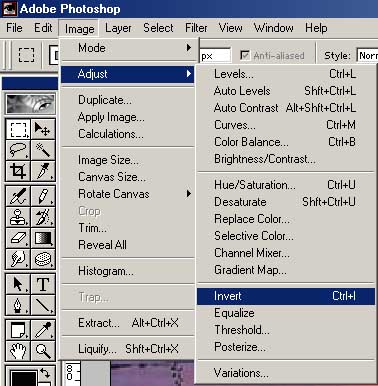Open the File menu

[x=14, y=28]
